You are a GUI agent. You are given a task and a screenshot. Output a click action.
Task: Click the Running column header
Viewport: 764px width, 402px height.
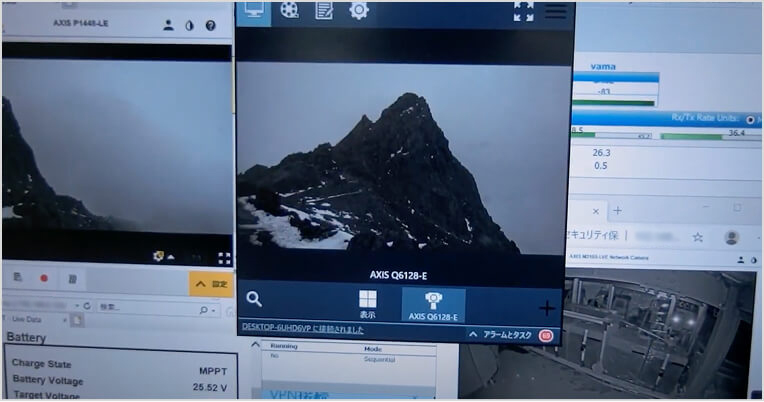click(x=284, y=346)
